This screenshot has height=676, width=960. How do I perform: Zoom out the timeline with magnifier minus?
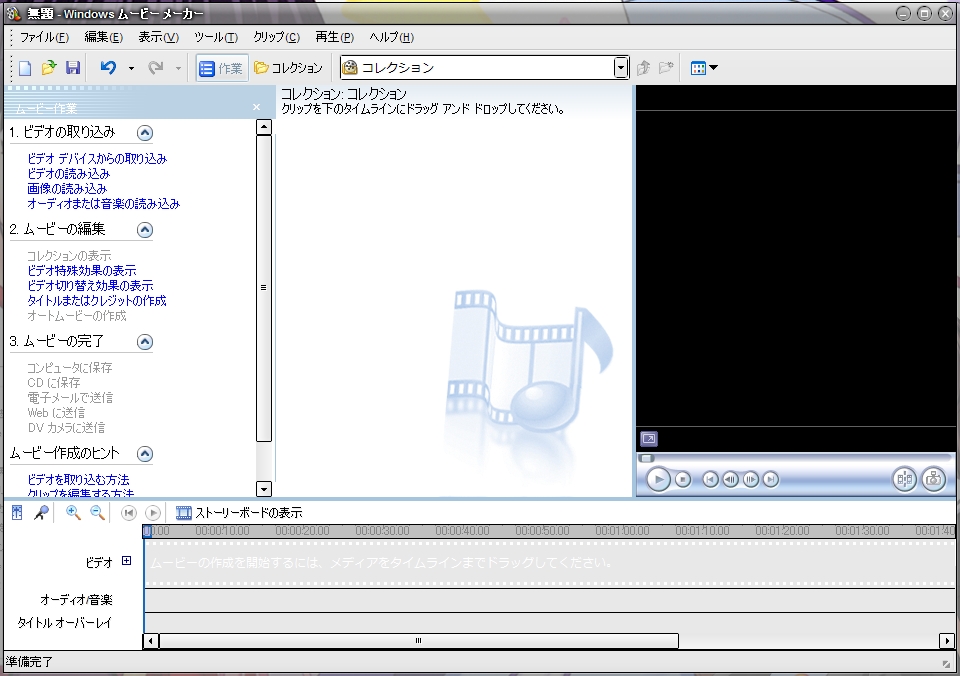(97, 513)
